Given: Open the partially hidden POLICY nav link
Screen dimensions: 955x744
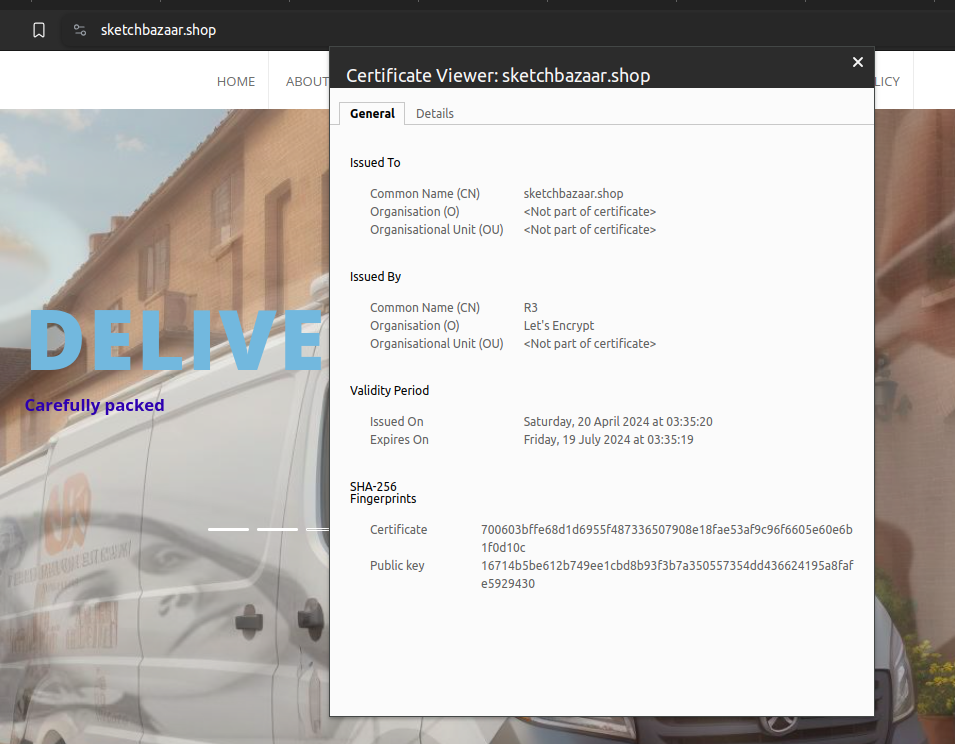Looking at the screenshot, I should click(886, 81).
